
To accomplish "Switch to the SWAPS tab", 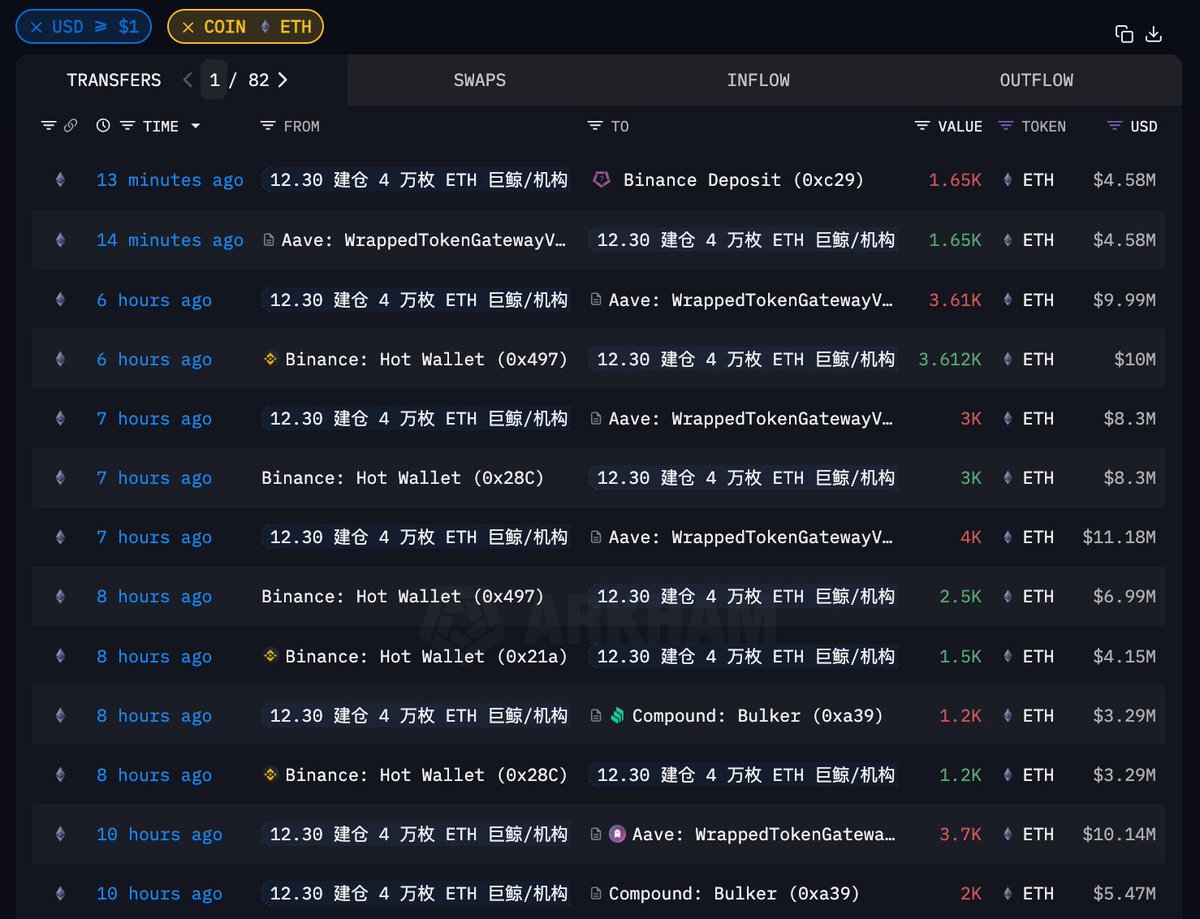I will tap(479, 80).
